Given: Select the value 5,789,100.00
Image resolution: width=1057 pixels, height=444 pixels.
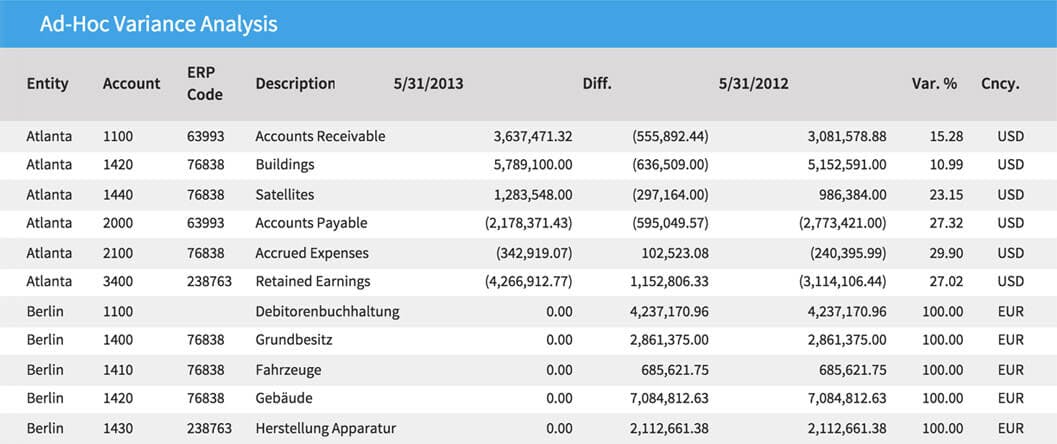Looking at the screenshot, I should click(533, 165).
